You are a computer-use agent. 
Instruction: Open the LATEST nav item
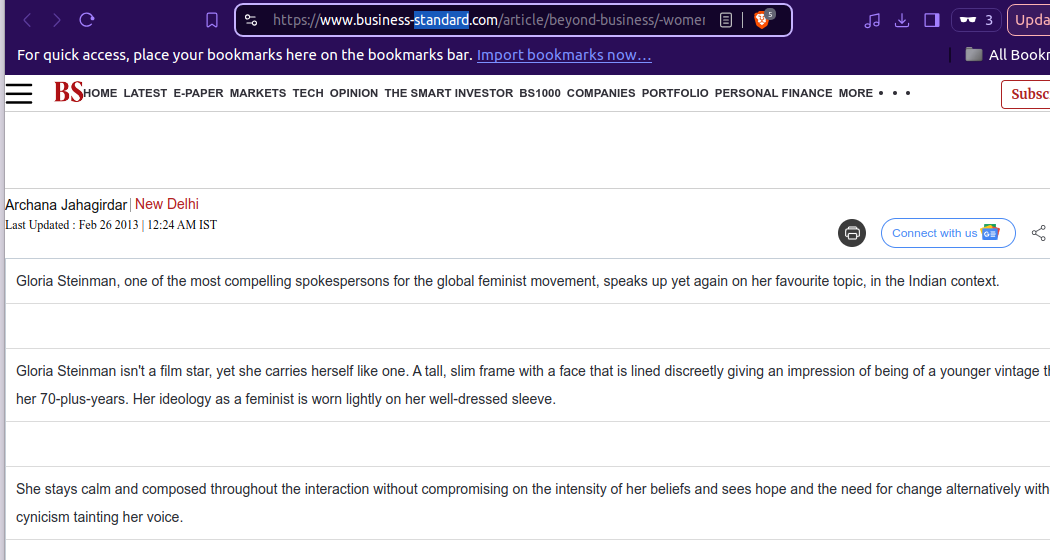click(145, 93)
